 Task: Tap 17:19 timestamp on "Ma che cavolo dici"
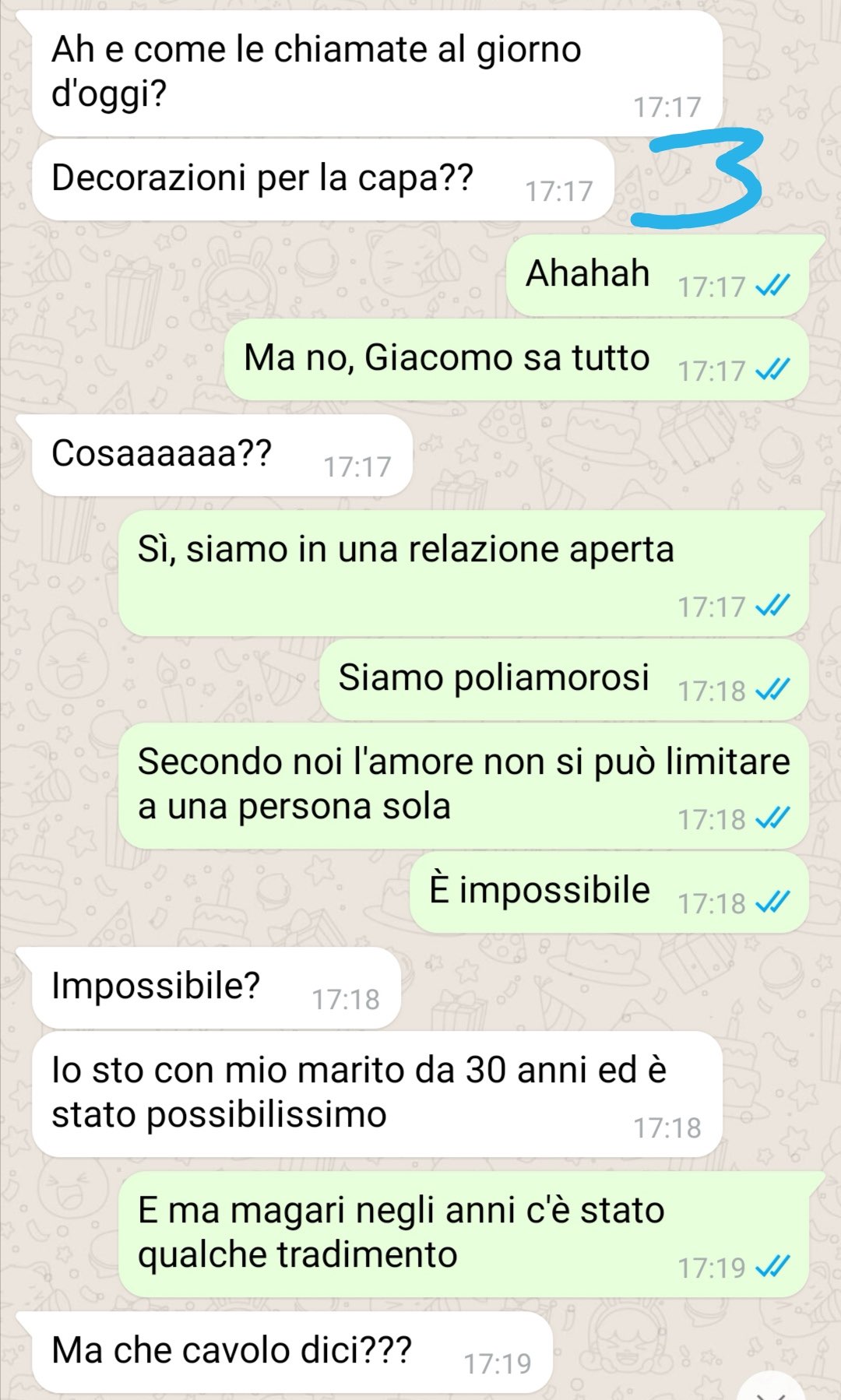[x=498, y=1363]
